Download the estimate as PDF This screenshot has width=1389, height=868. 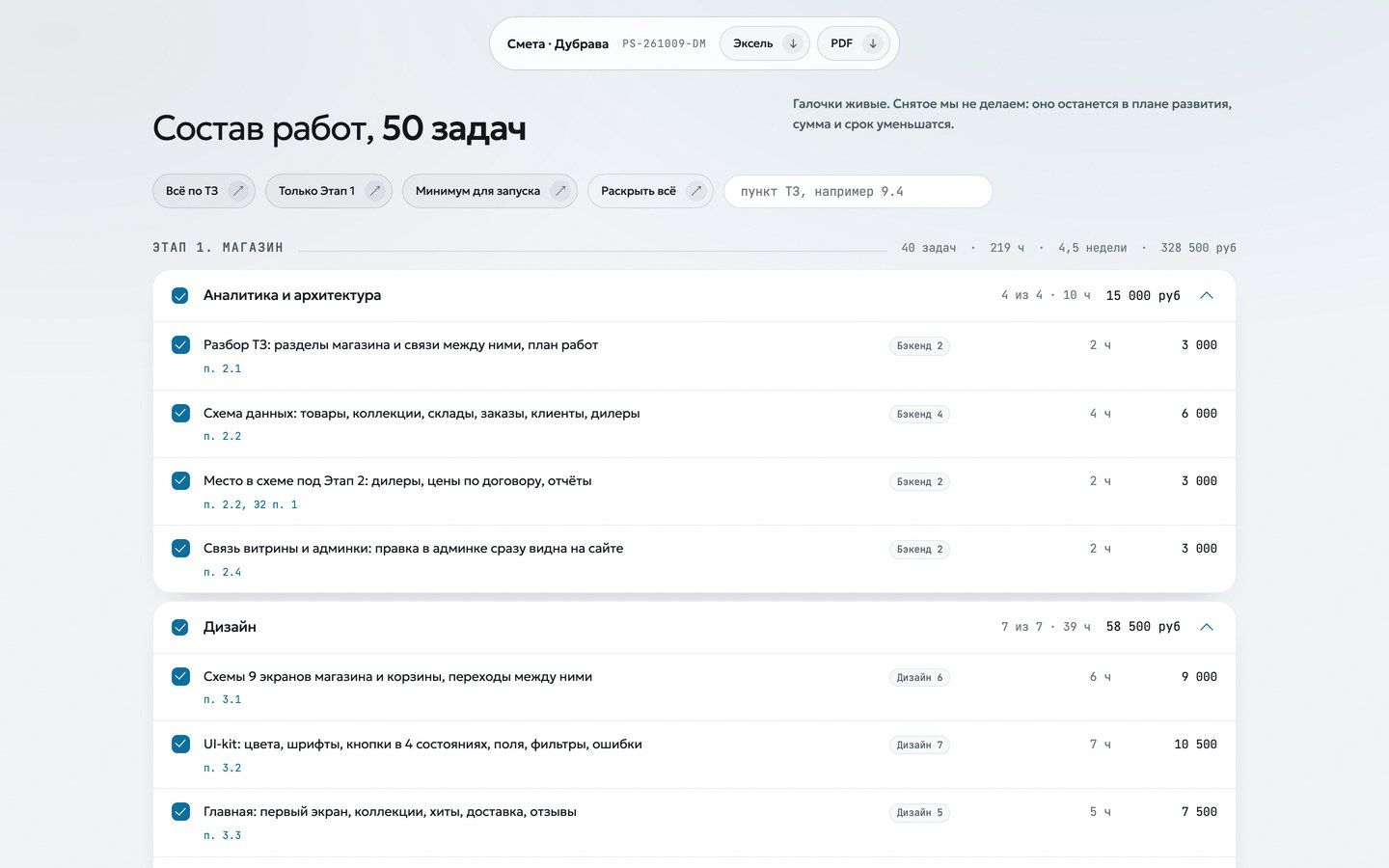tap(854, 43)
